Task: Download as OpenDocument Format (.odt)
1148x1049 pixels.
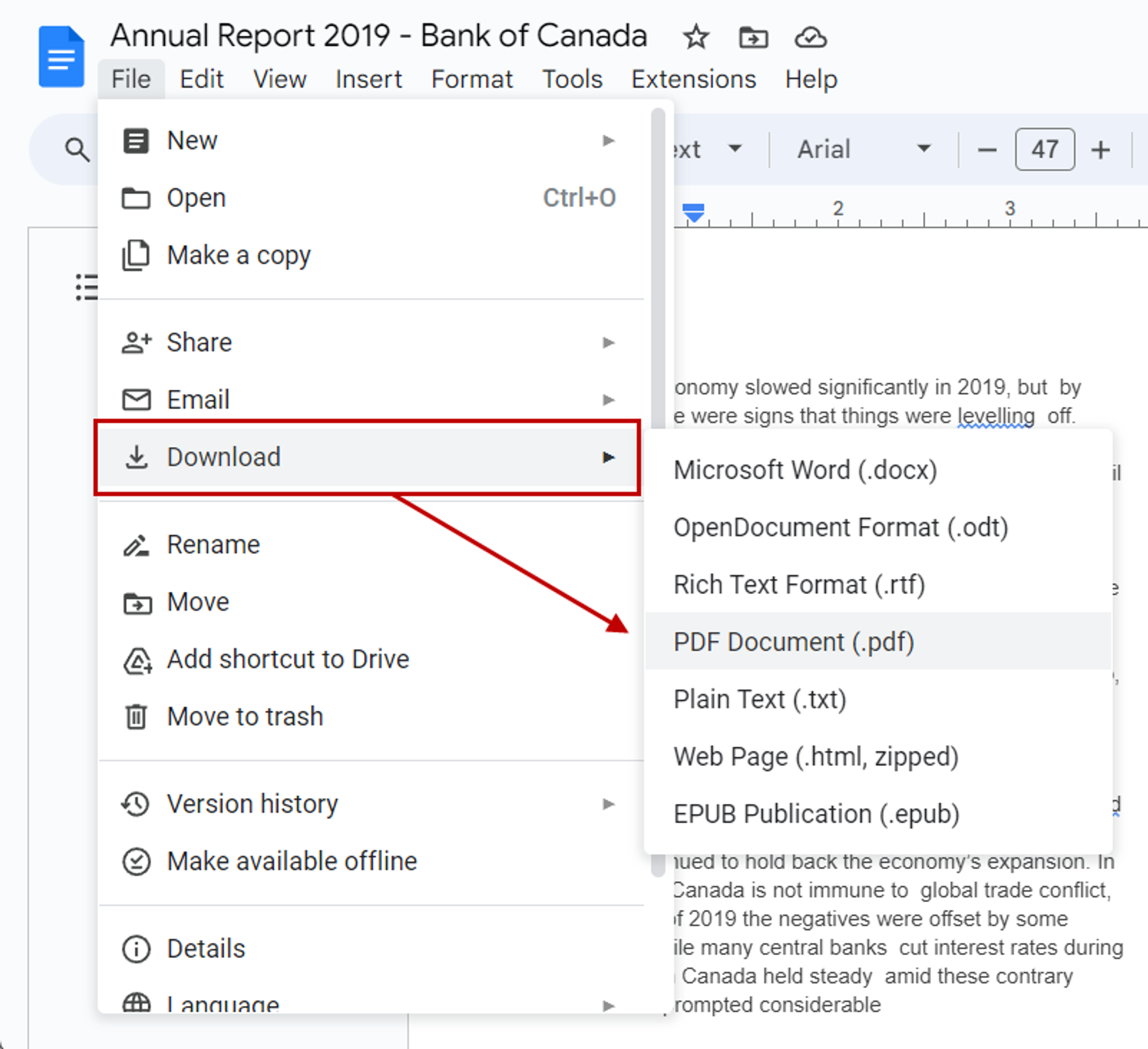Action: (878, 527)
